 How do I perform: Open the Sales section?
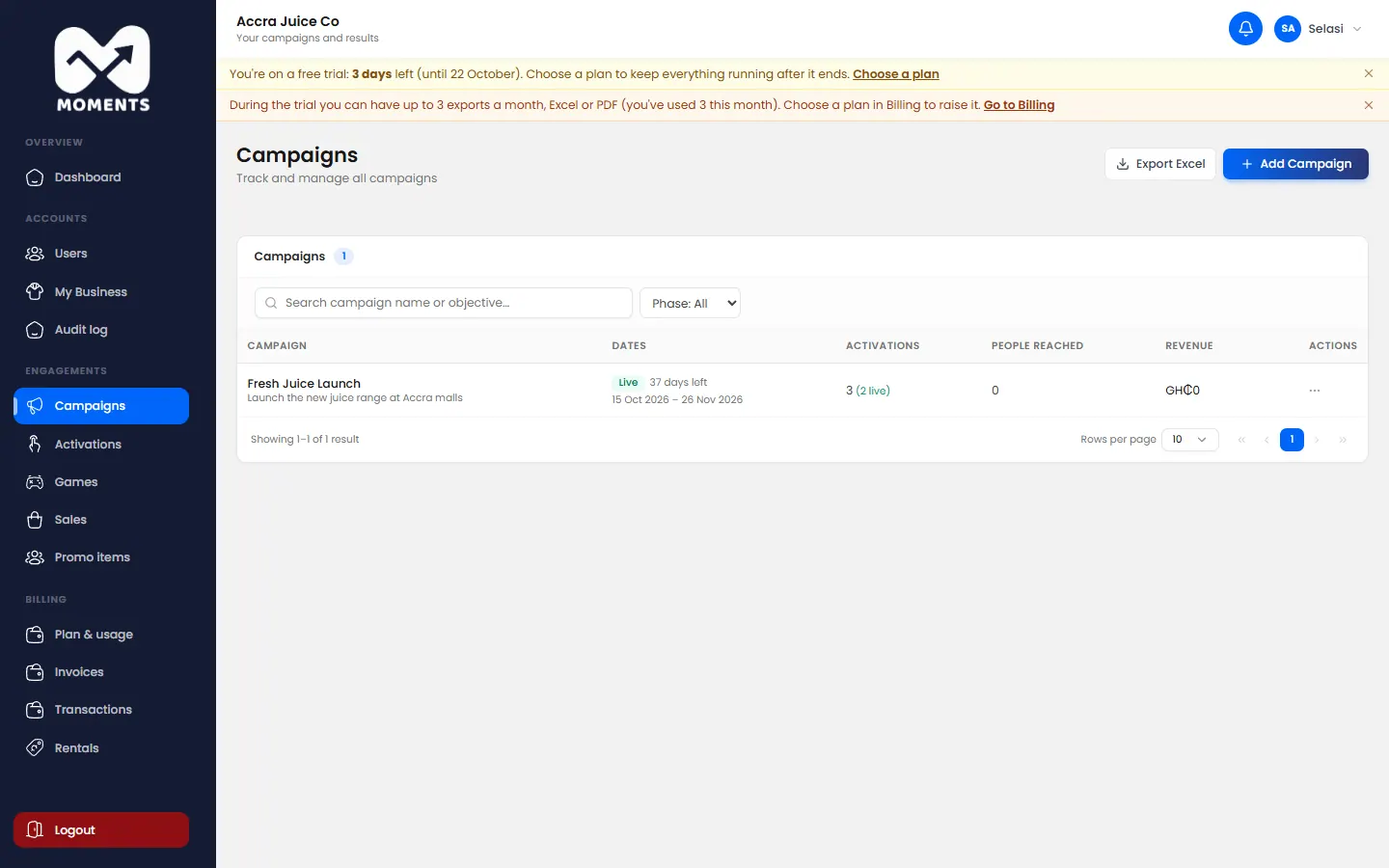coord(101,520)
